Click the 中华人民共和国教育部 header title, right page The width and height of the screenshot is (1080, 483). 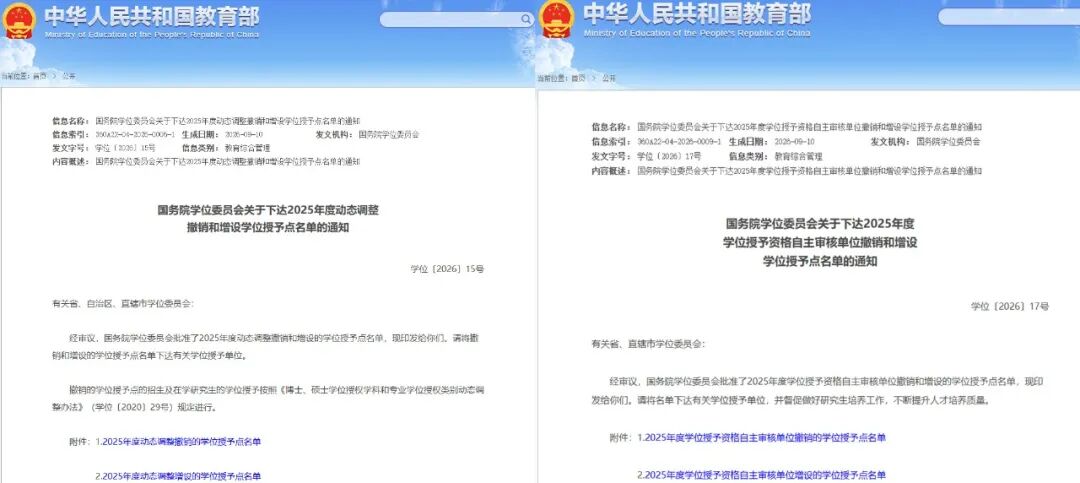697,13
